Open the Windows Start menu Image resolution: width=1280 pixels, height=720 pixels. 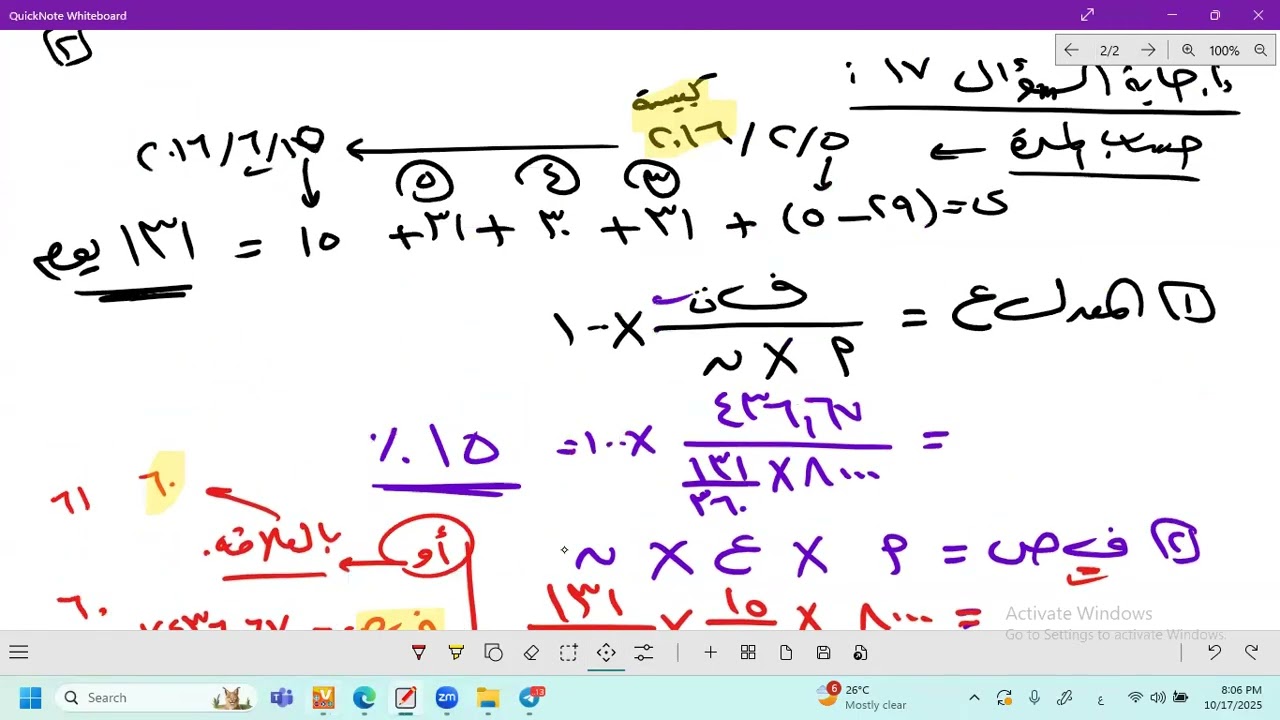coord(30,697)
